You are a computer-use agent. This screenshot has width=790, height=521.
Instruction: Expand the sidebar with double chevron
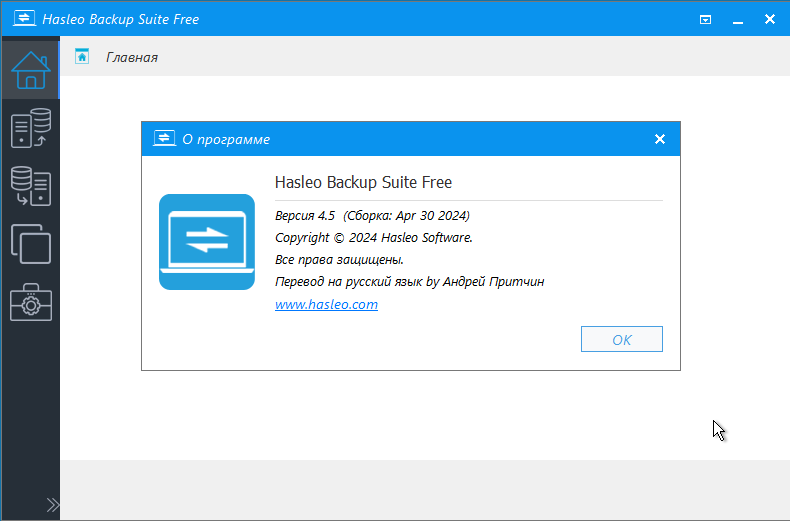tap(52, 504)
